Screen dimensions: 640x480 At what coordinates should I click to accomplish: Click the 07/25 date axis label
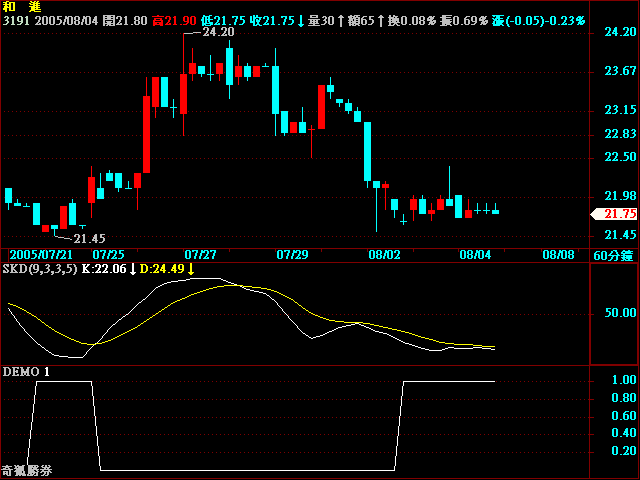point(108,255)
